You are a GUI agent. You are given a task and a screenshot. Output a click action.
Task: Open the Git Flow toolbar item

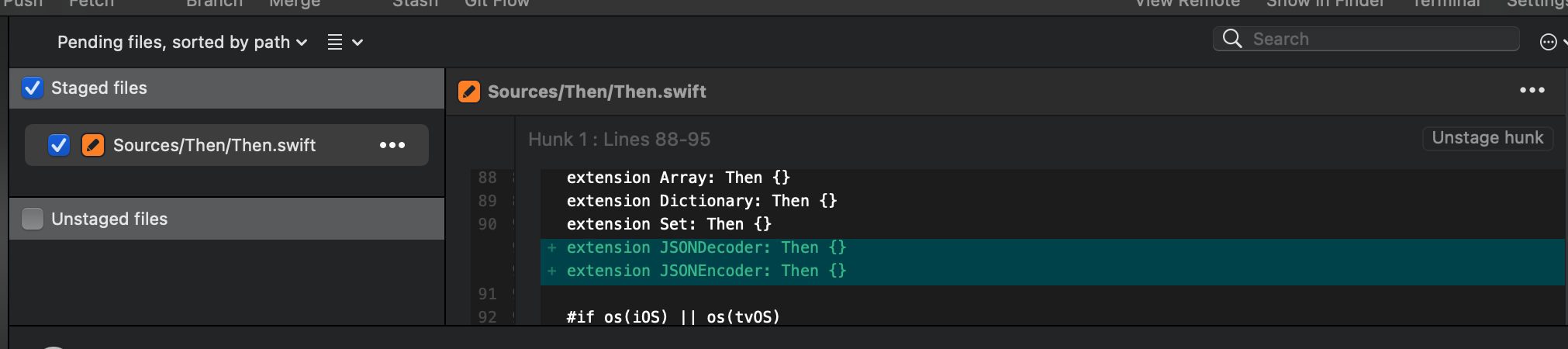click(497, 4)
